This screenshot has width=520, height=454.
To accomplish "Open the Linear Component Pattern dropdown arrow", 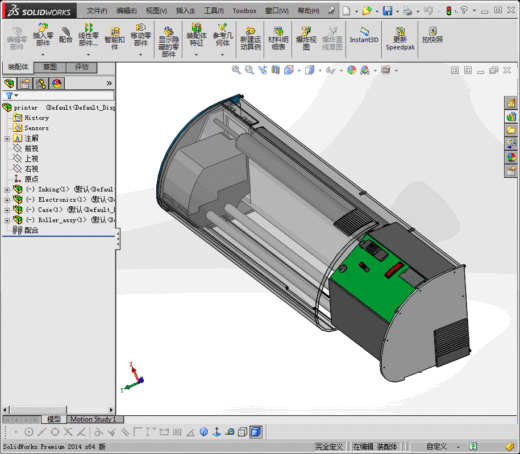I will coord(88,54).
